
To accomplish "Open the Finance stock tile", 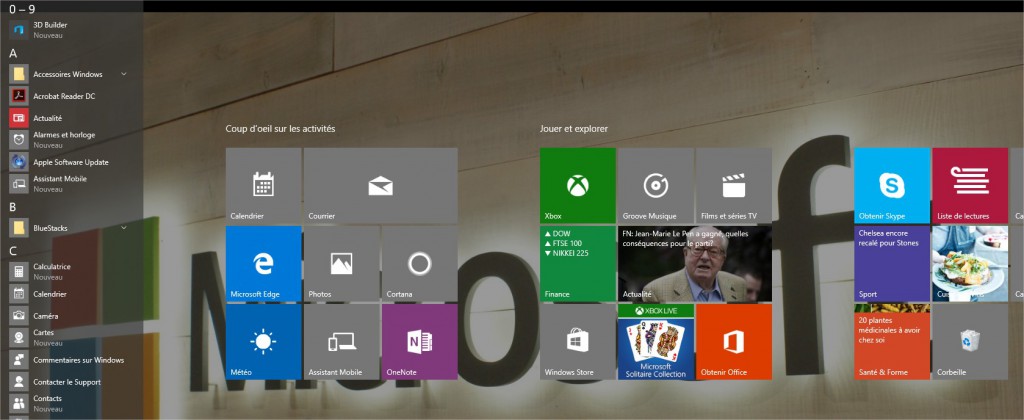I will coord(577,263).
